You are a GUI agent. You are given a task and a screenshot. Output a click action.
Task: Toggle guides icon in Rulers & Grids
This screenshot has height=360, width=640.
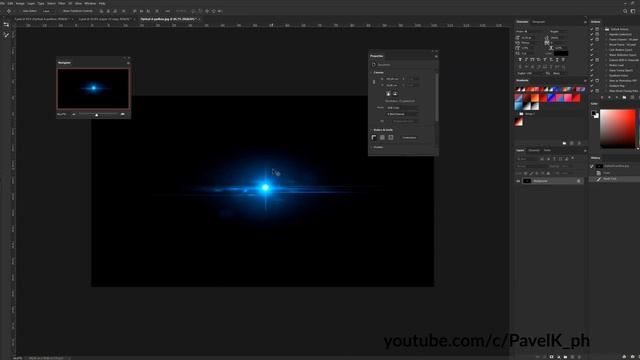391,138
